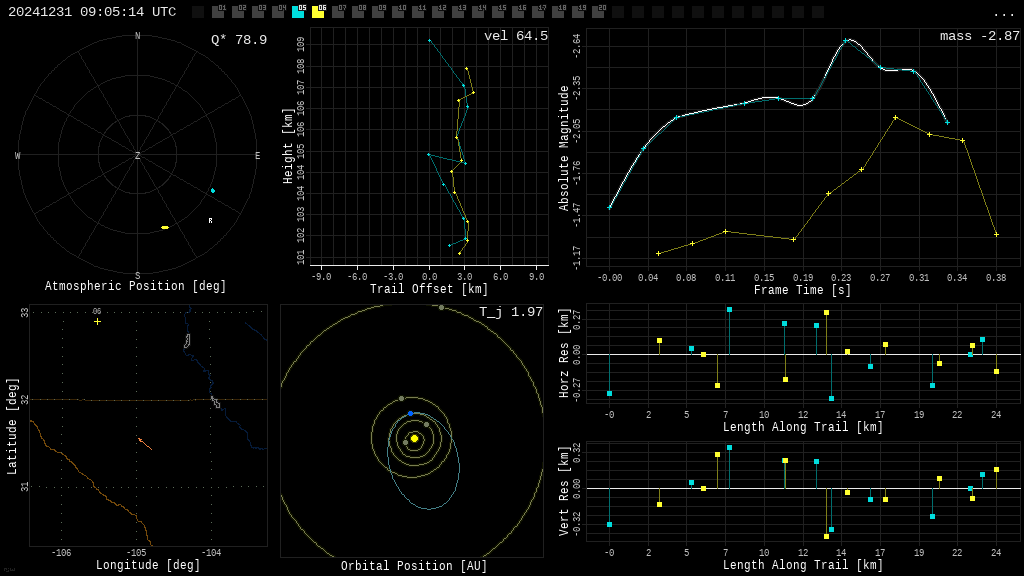This screenshot has height=576, width=1024.
Task: Click the vel 64.5 readout
Action: click(515, 37)
